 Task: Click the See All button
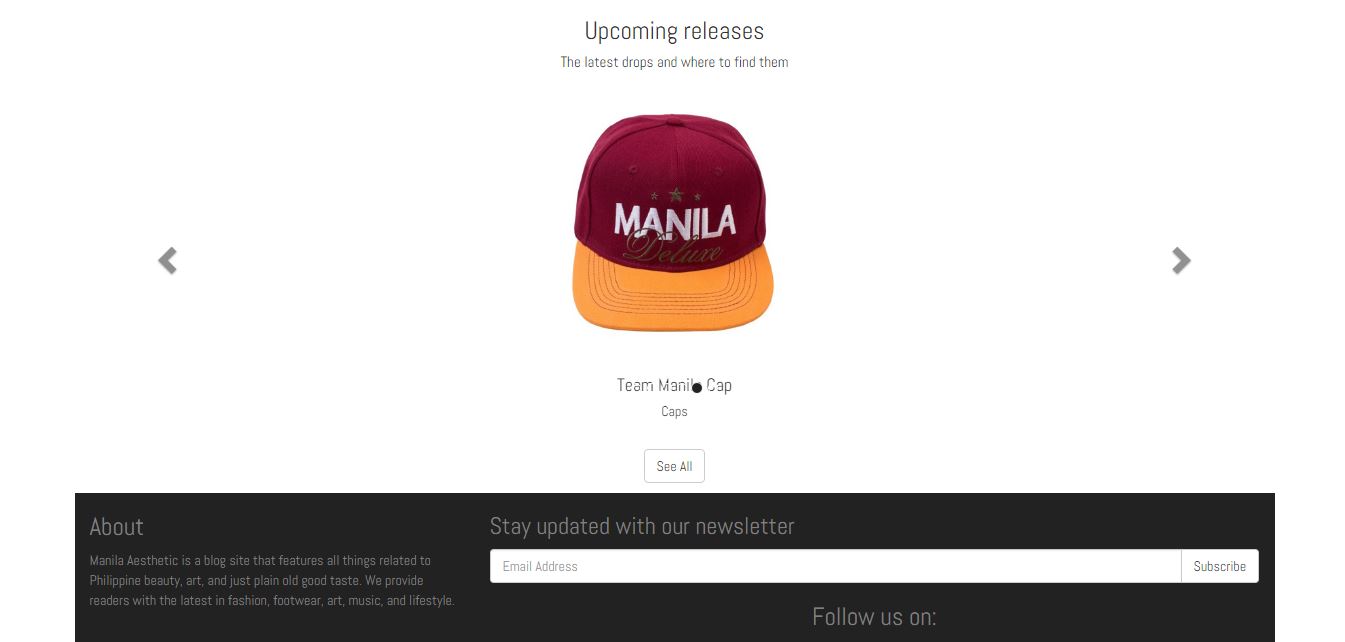point(674,466)
